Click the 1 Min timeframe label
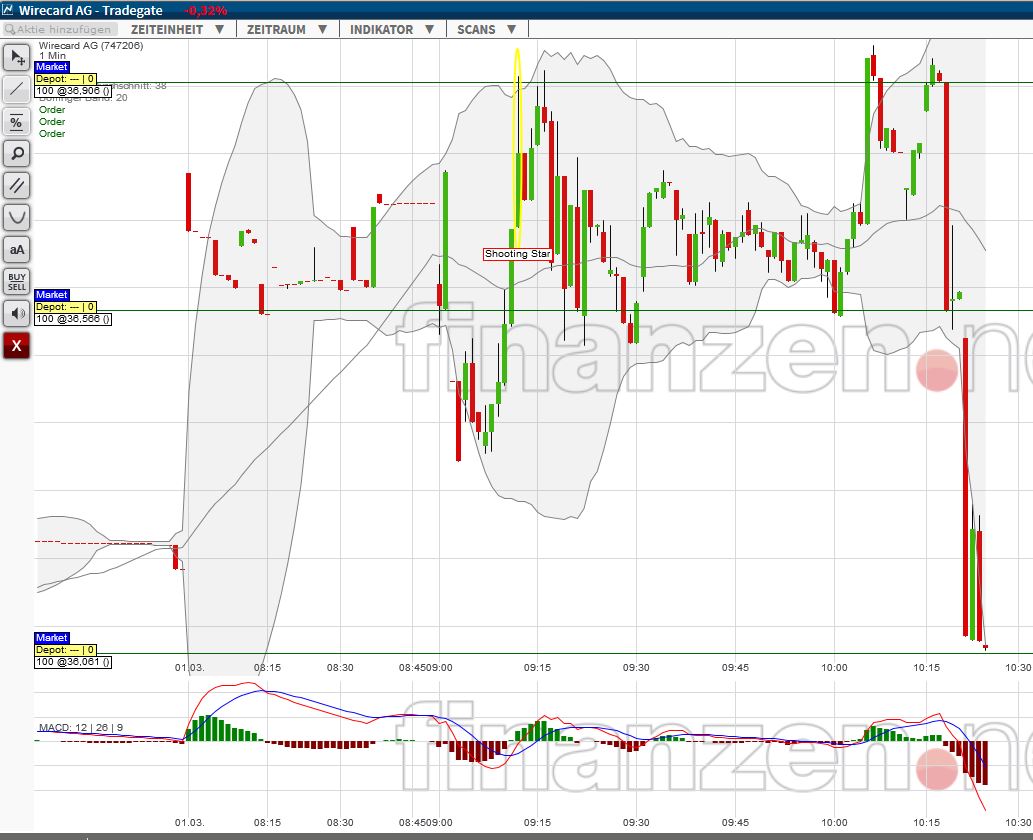This screenshot has height=840, width=1033. point(53,56)
